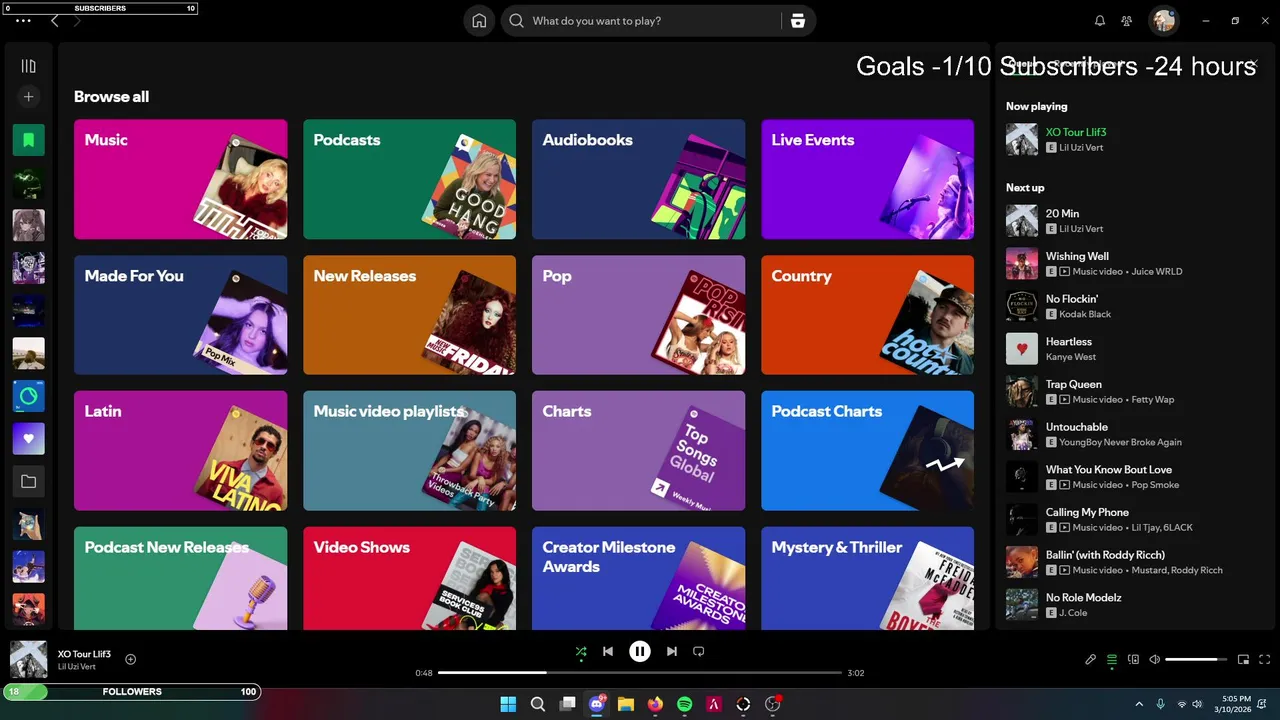
Task: Select 'What You Know Bout Love' in queue
Action: [x=1135, y=477]
